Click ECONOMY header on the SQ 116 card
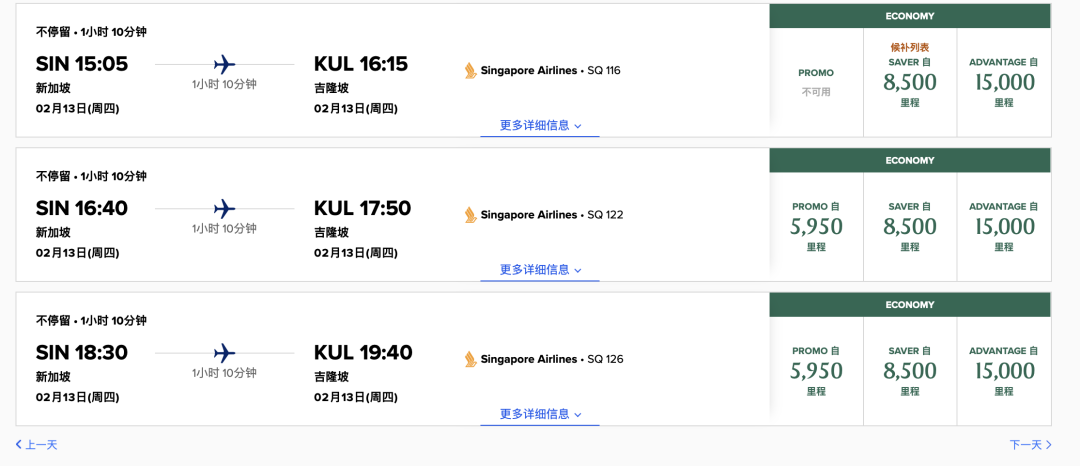The height and width of the screenshot is (466, 1080). point(910,16)
